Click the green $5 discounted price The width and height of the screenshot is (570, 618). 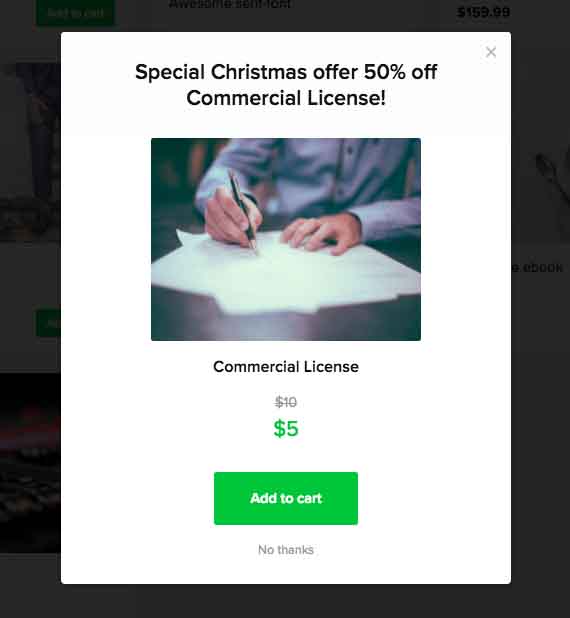pos(286,428)
